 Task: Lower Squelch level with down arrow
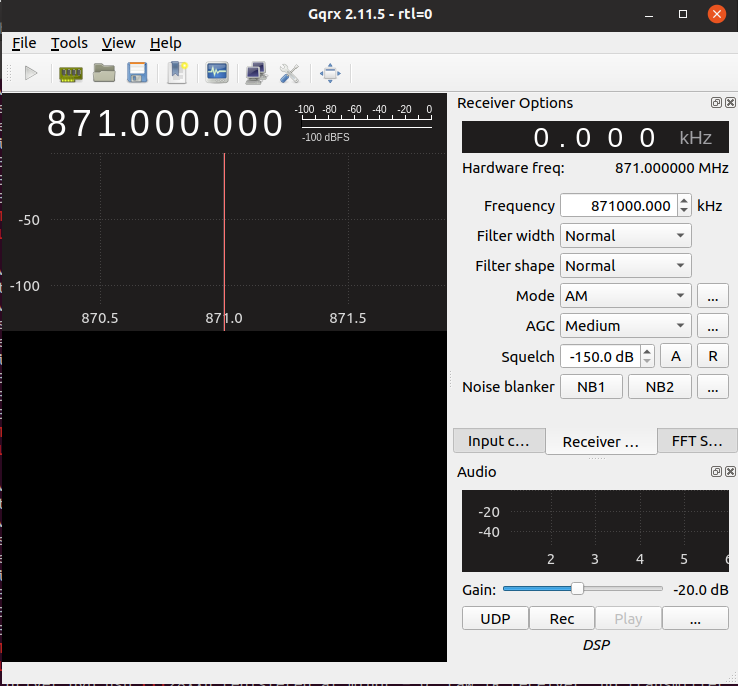(x=648, y=361)
